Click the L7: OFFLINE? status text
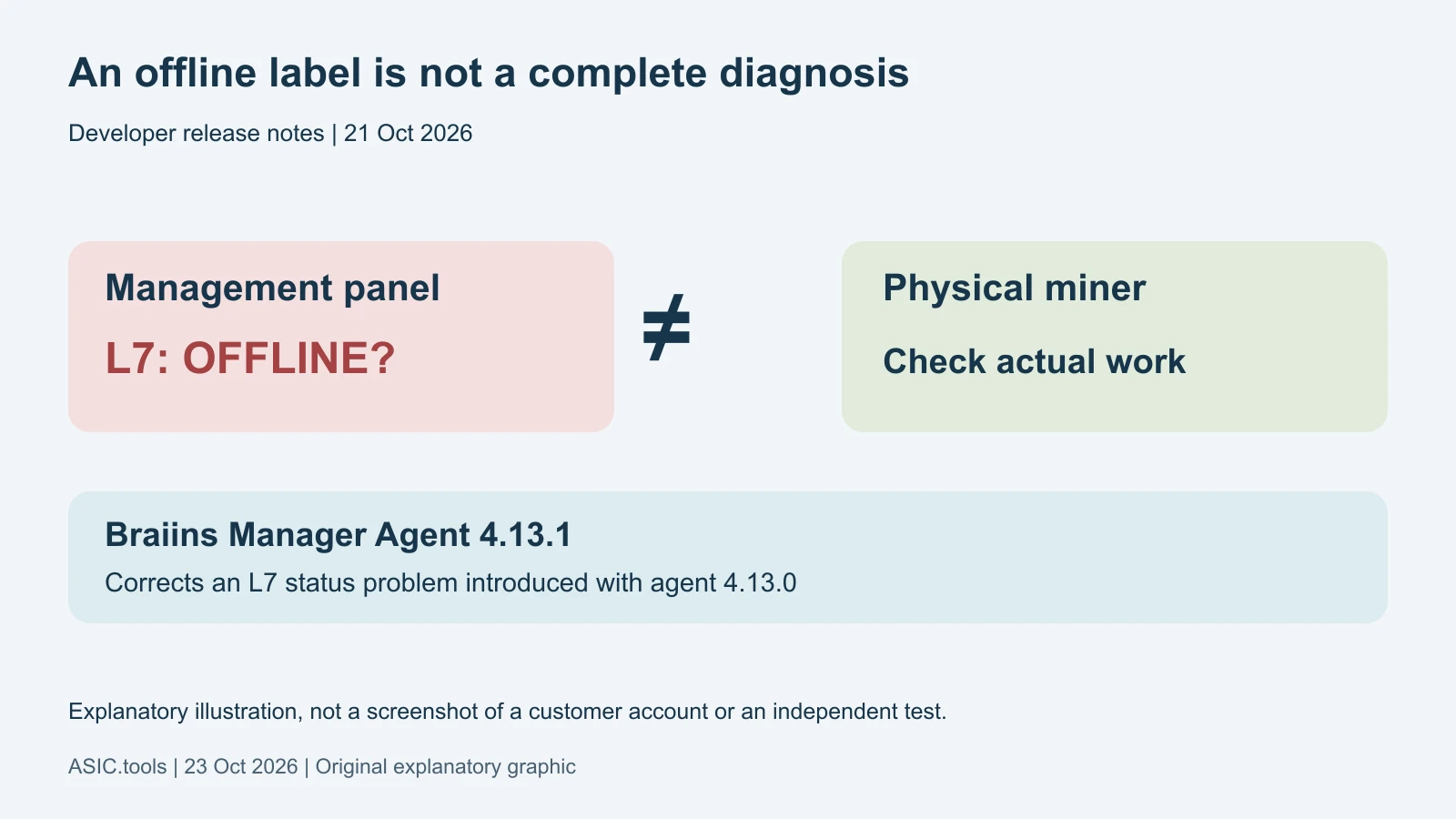Viewport: 1456px width, 819px height. (250, 359)
